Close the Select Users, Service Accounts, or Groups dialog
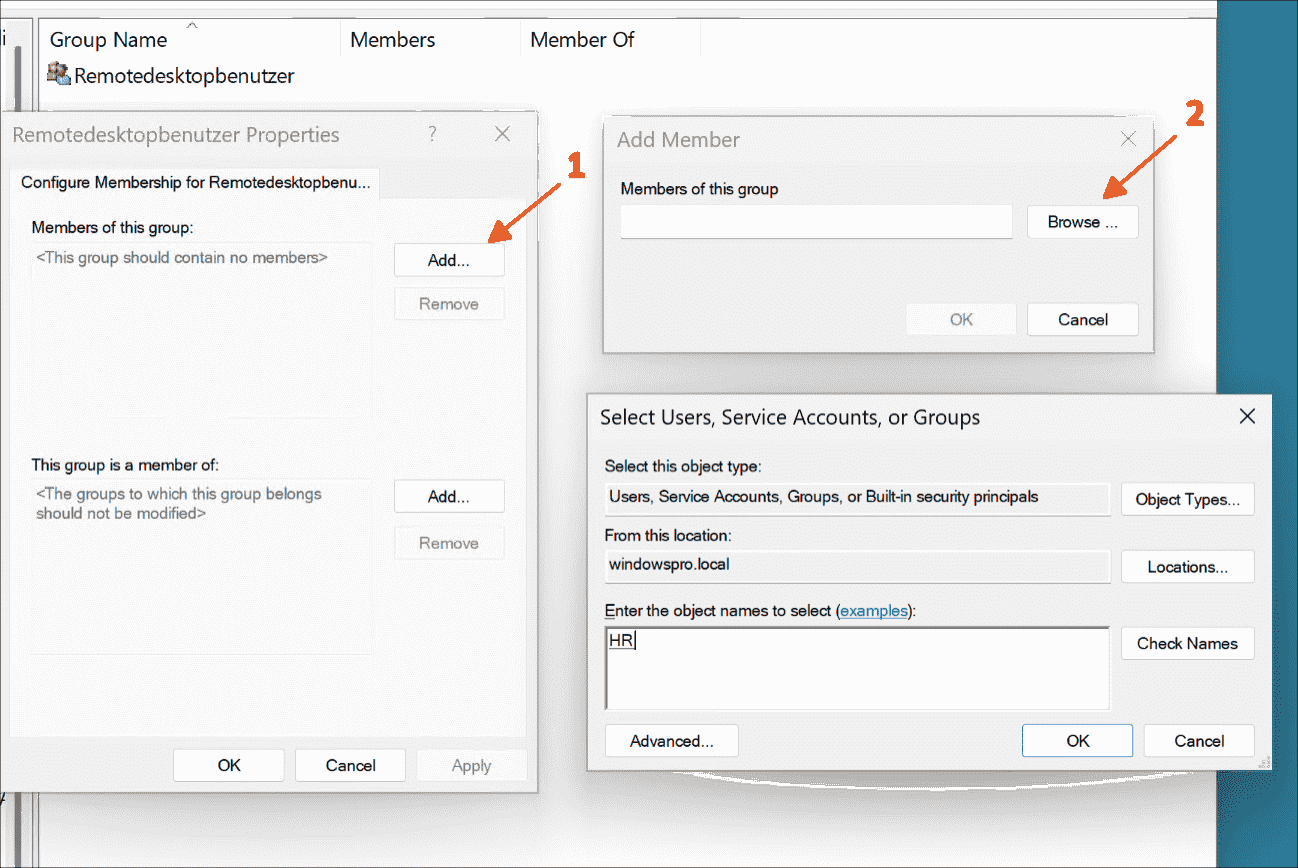This screenshot has height=868, width=1298. (x=1247, y=417)
